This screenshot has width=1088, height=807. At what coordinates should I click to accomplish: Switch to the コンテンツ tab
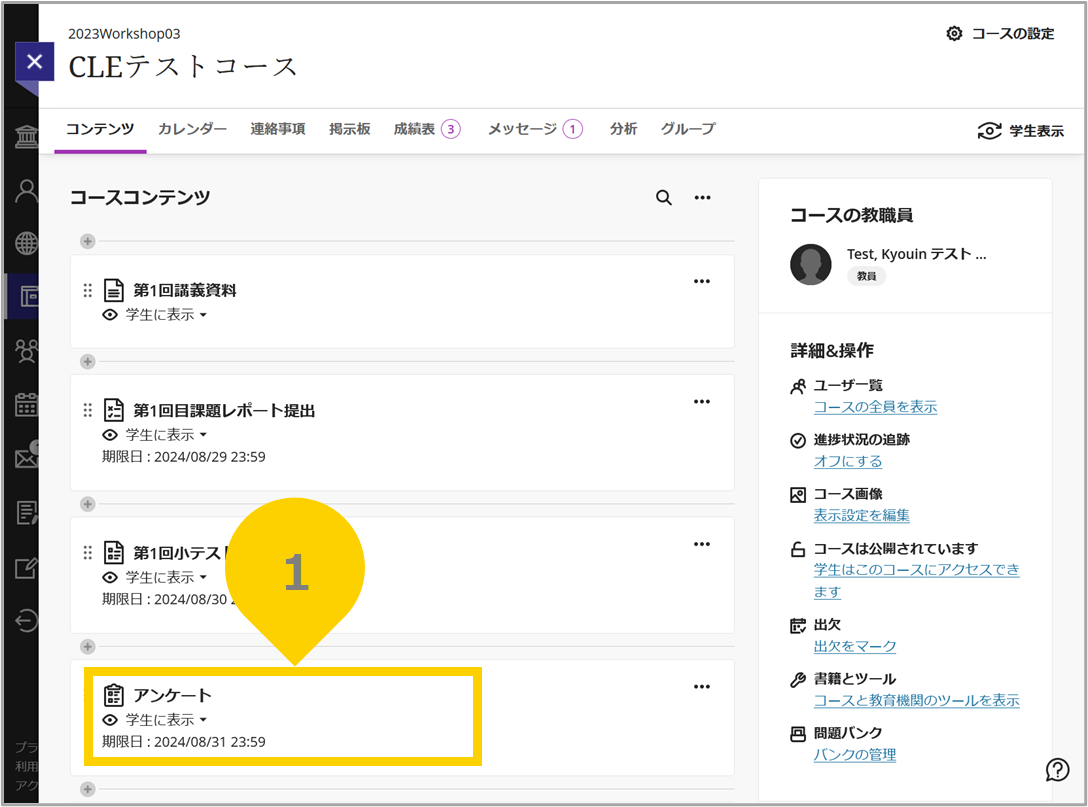point(100,129)
